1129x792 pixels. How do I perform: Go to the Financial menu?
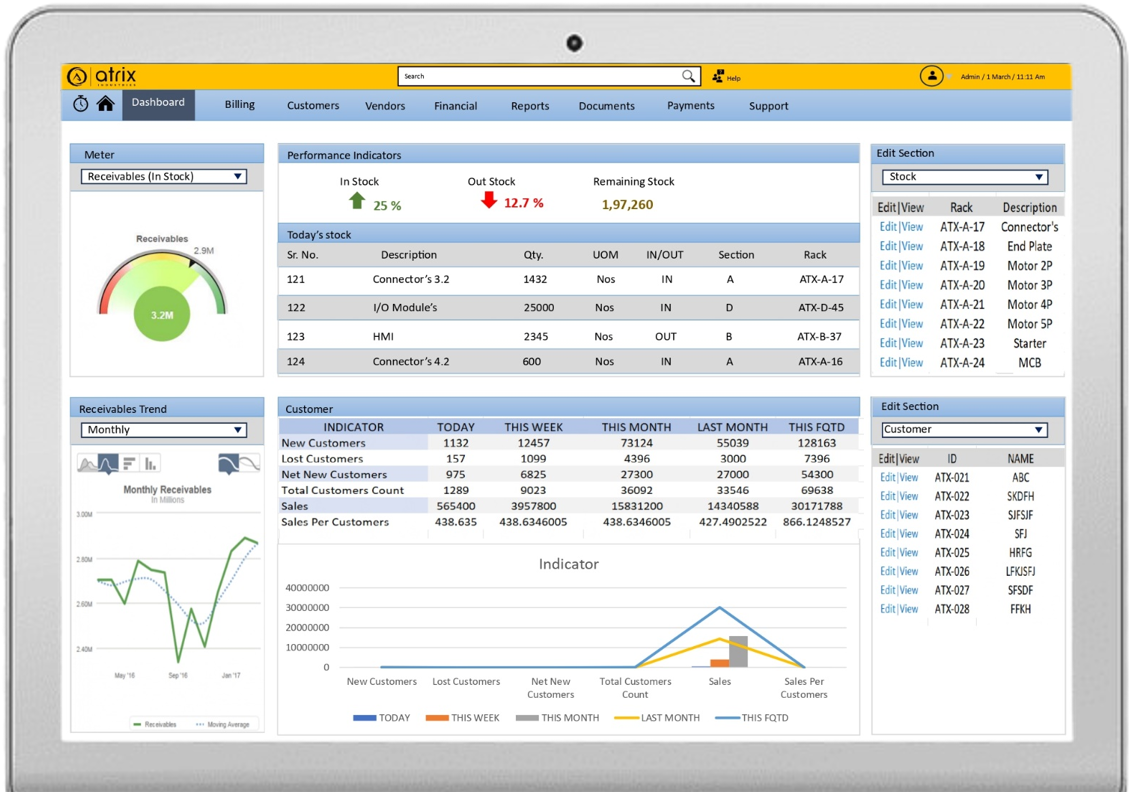[456, 106]
